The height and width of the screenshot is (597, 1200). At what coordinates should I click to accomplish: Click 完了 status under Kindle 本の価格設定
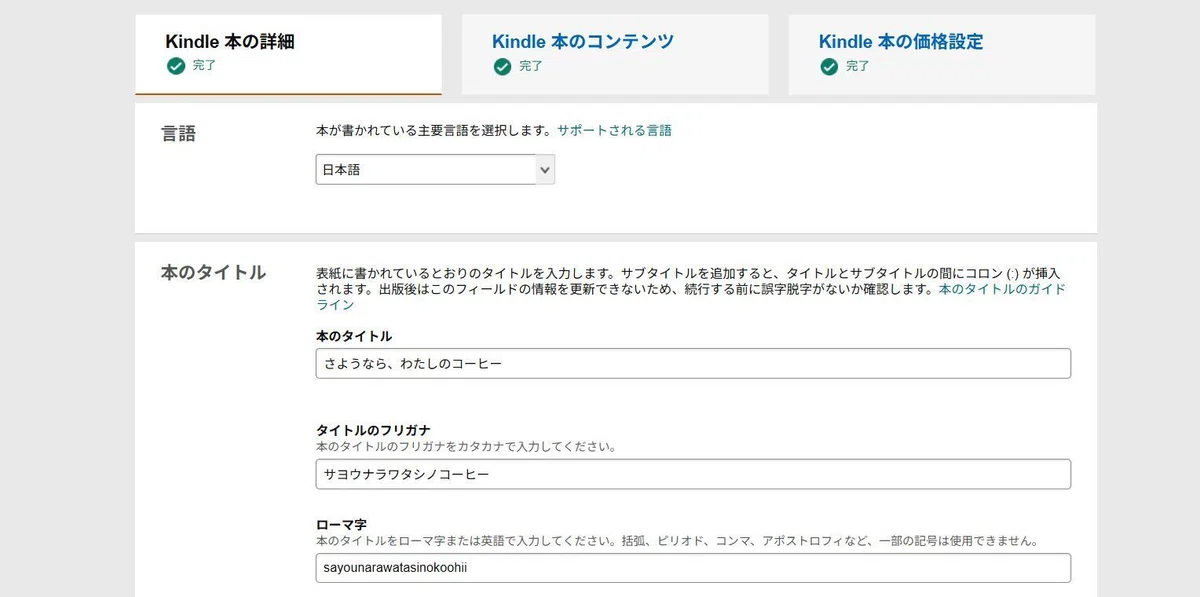click(x=858, y=66)
